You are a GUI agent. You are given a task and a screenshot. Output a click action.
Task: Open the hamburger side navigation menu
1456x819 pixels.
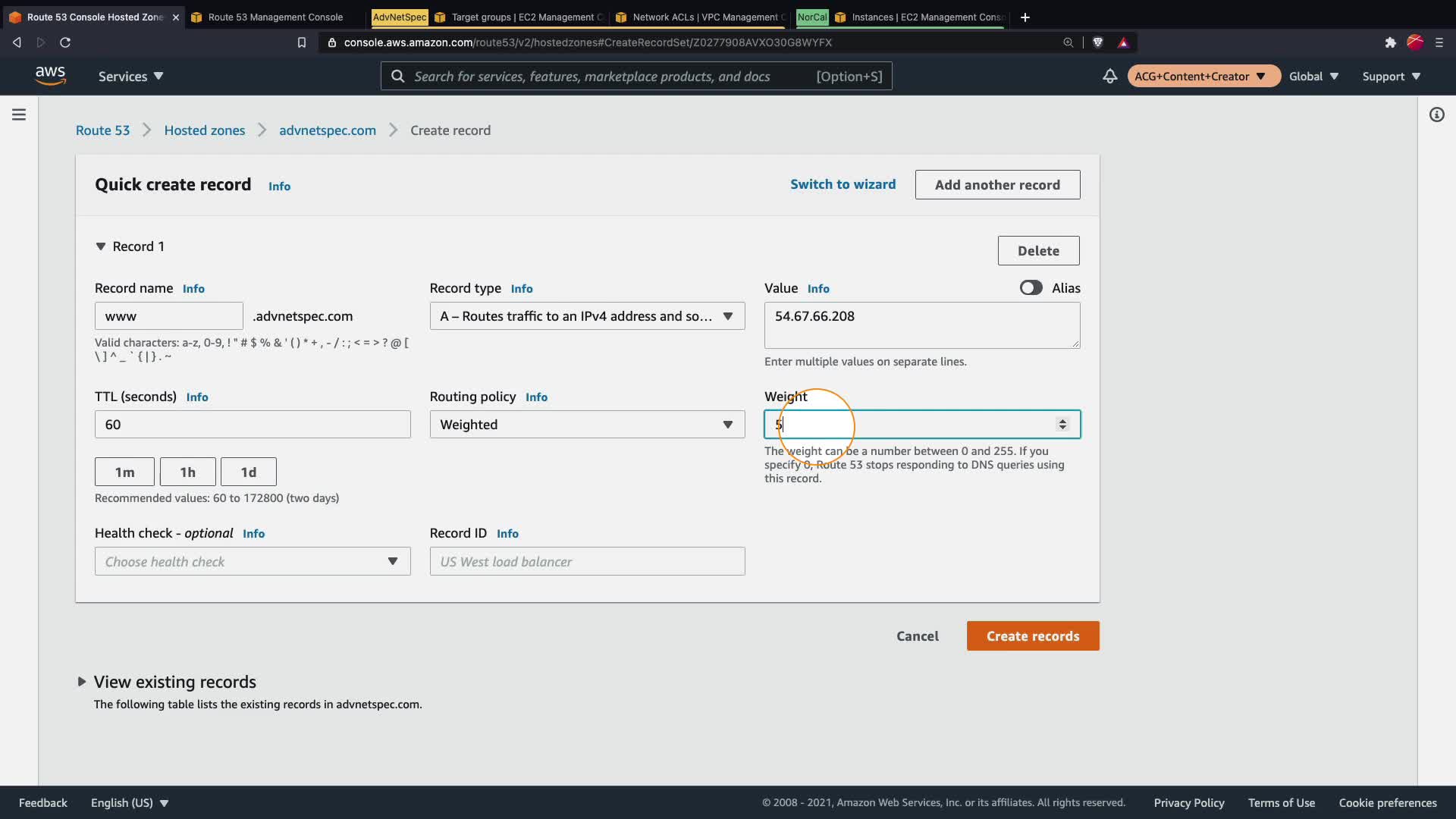coord(19,115)
